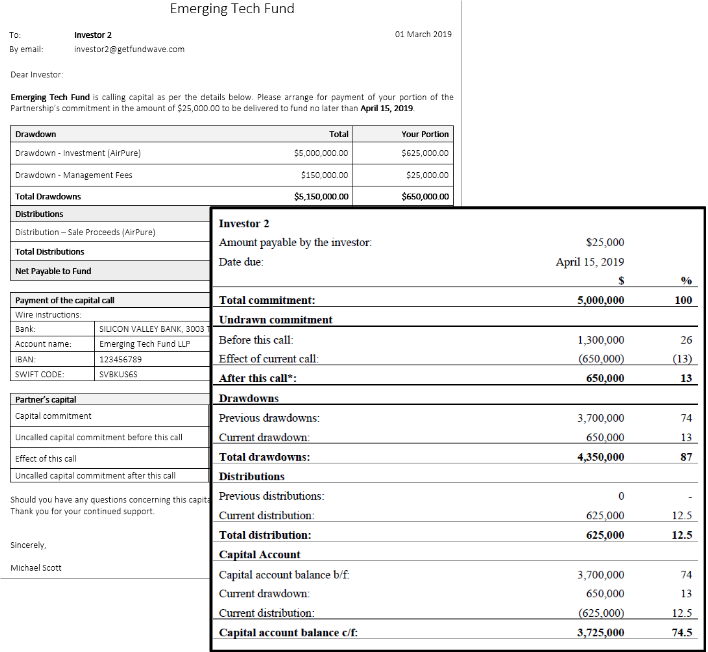708x652 pixels.
Task: Click the 'Emerging Tech Fund' document title
Action: click(232, 9)
